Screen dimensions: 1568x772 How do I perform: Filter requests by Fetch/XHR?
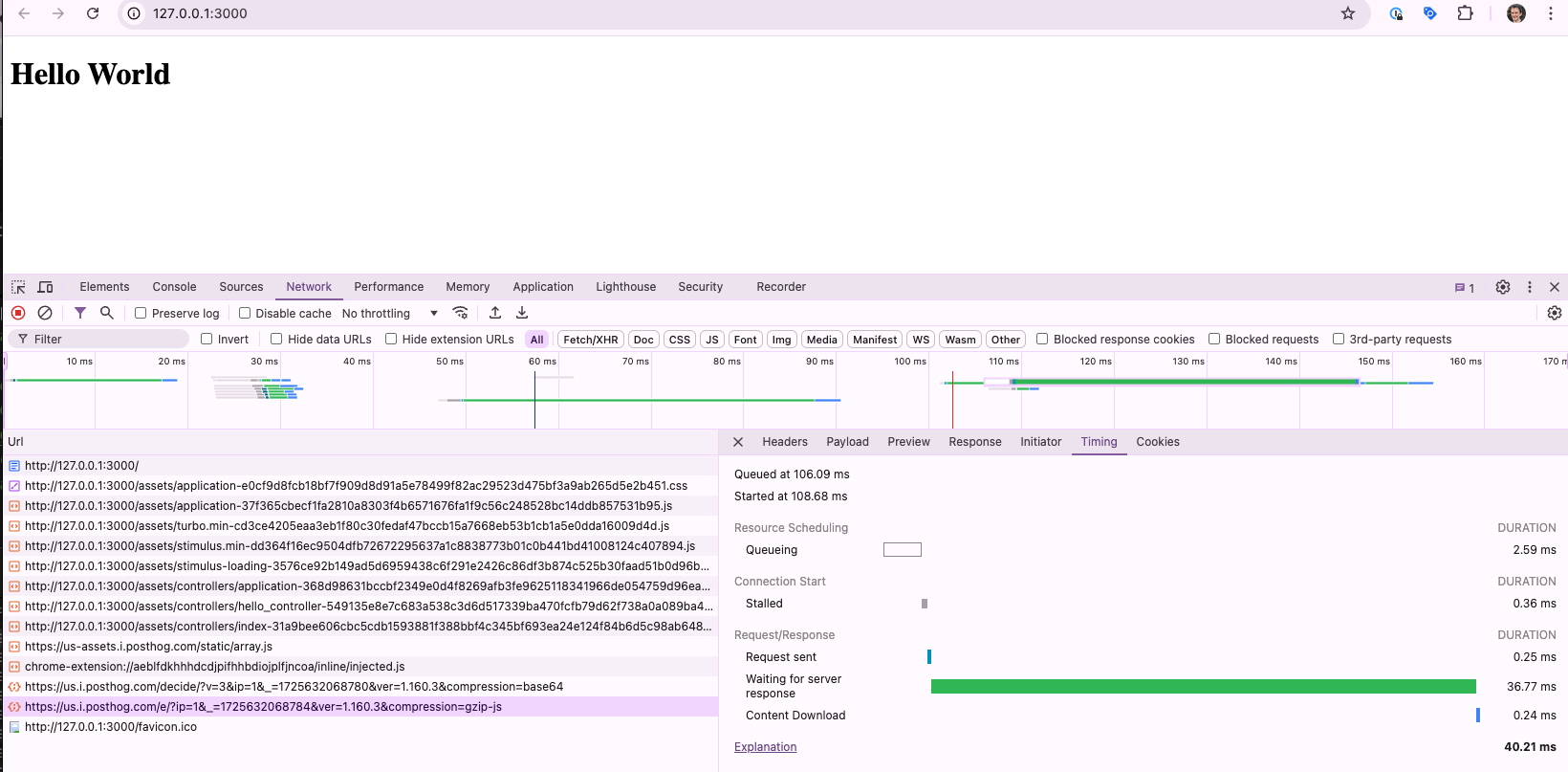(591, 340)
